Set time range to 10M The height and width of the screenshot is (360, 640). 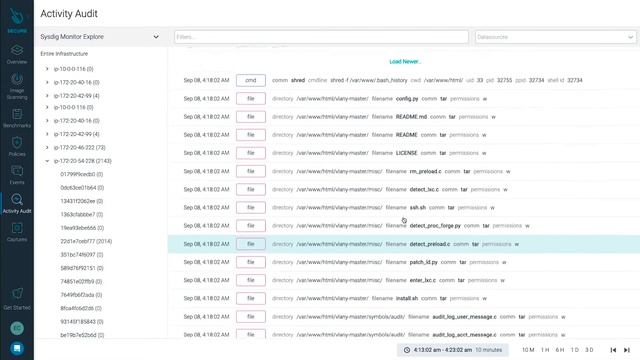point(528,350)
